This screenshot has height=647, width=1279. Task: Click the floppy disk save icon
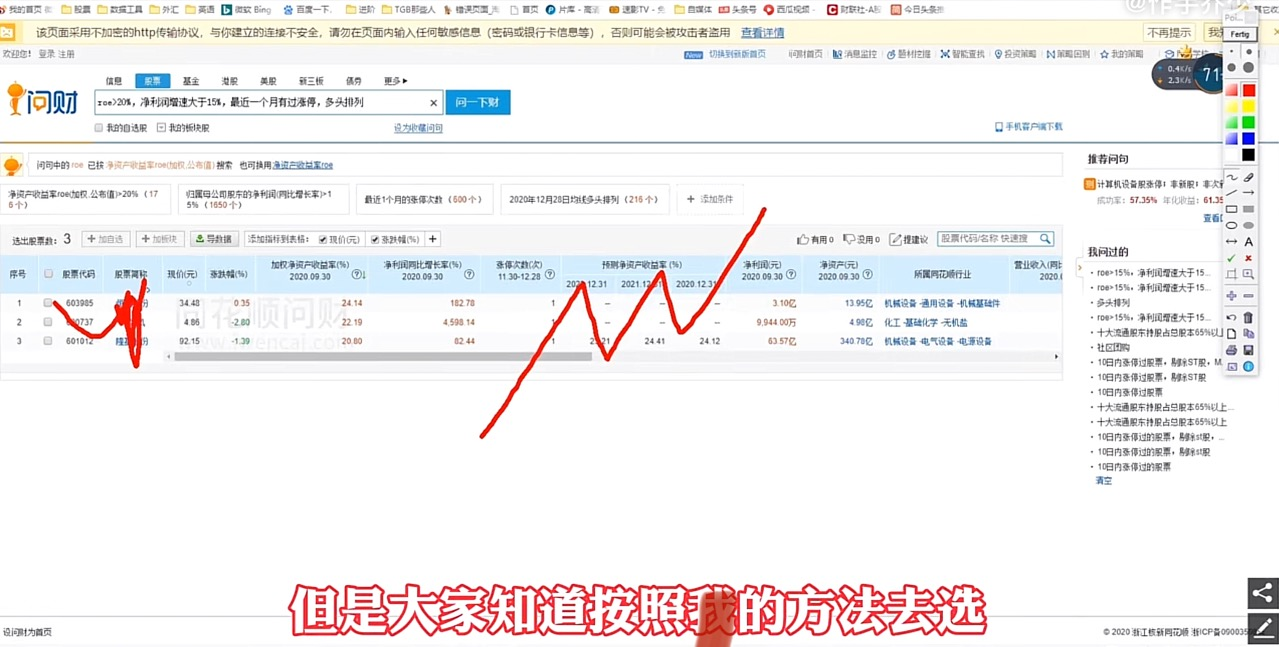pos(1248,350)
